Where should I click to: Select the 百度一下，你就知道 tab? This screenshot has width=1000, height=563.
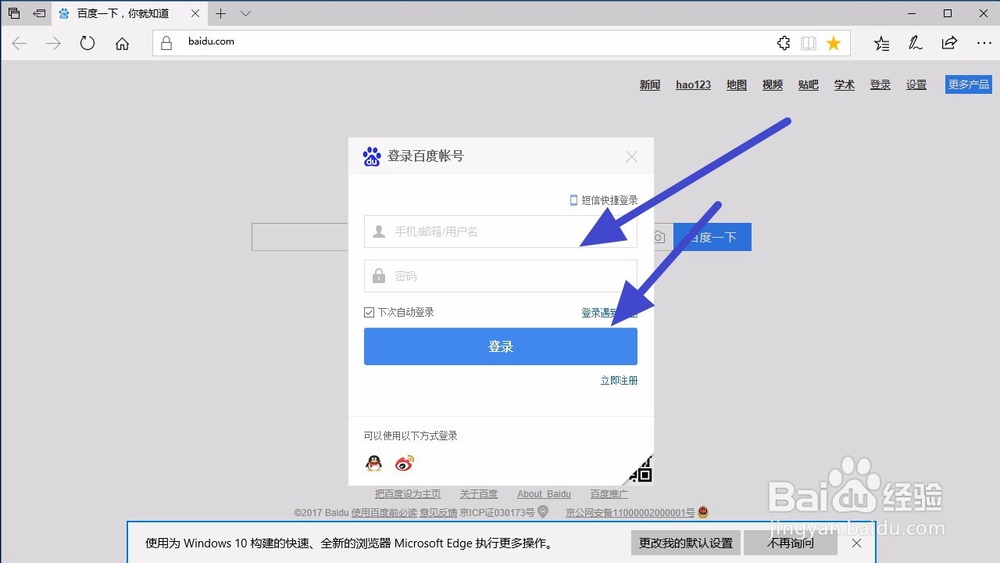(123, 13)
